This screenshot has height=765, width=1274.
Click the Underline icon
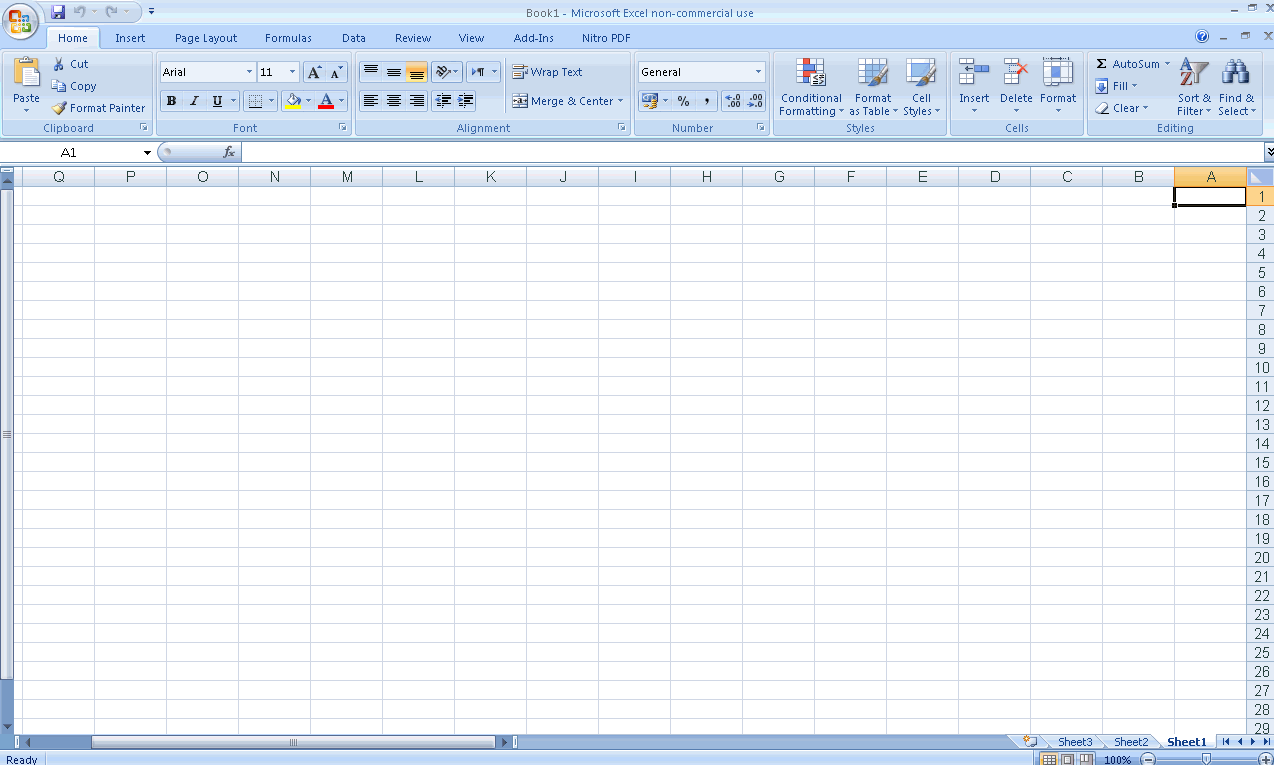(x=216, y=100)
